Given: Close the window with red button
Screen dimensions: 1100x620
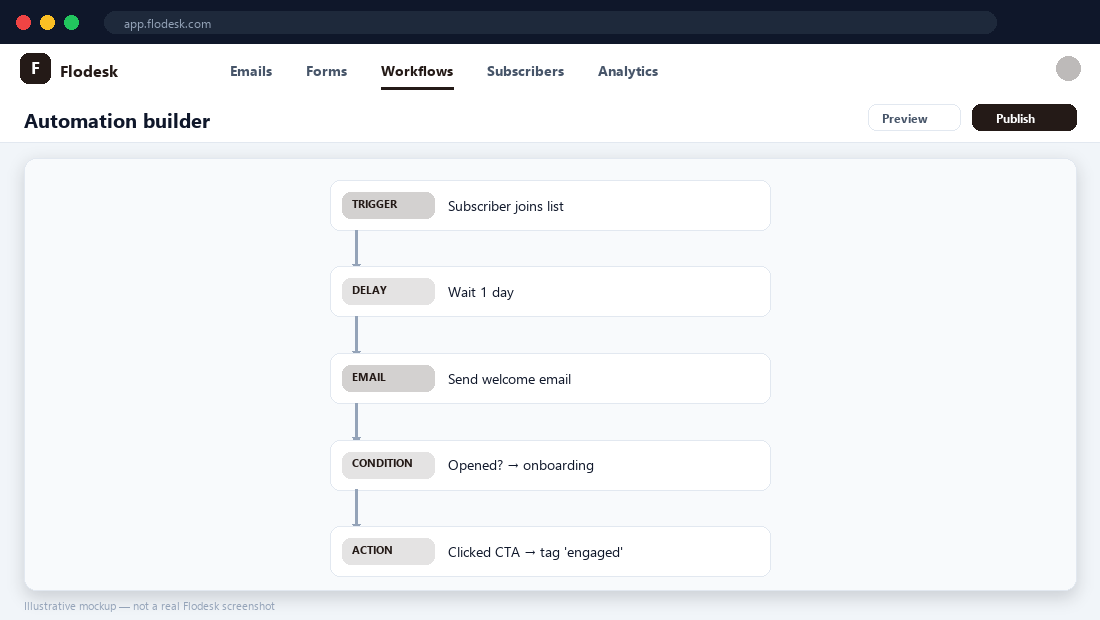Looking at the screenshot, I should 23,22.
